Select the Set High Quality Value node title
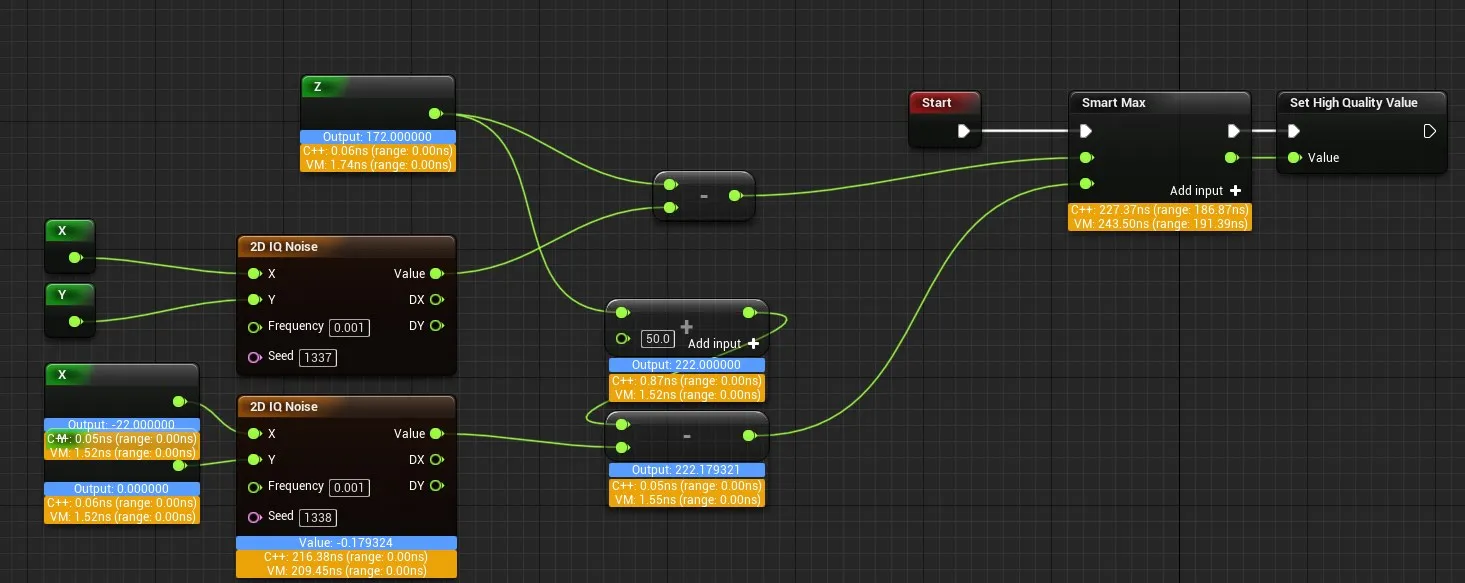Viewport: 1465px width, 583px height. (1353, 103)
